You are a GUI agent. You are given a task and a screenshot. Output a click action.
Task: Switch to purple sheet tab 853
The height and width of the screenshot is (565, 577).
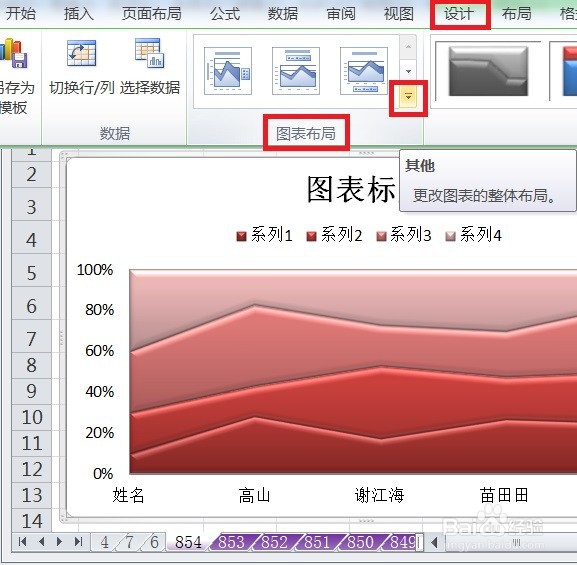click(x=231, y=542)
